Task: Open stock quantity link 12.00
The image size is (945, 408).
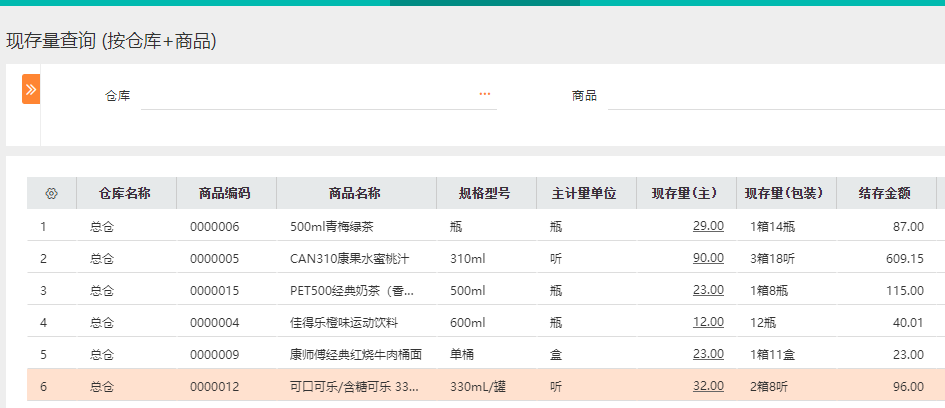Action: coord(708,322)
